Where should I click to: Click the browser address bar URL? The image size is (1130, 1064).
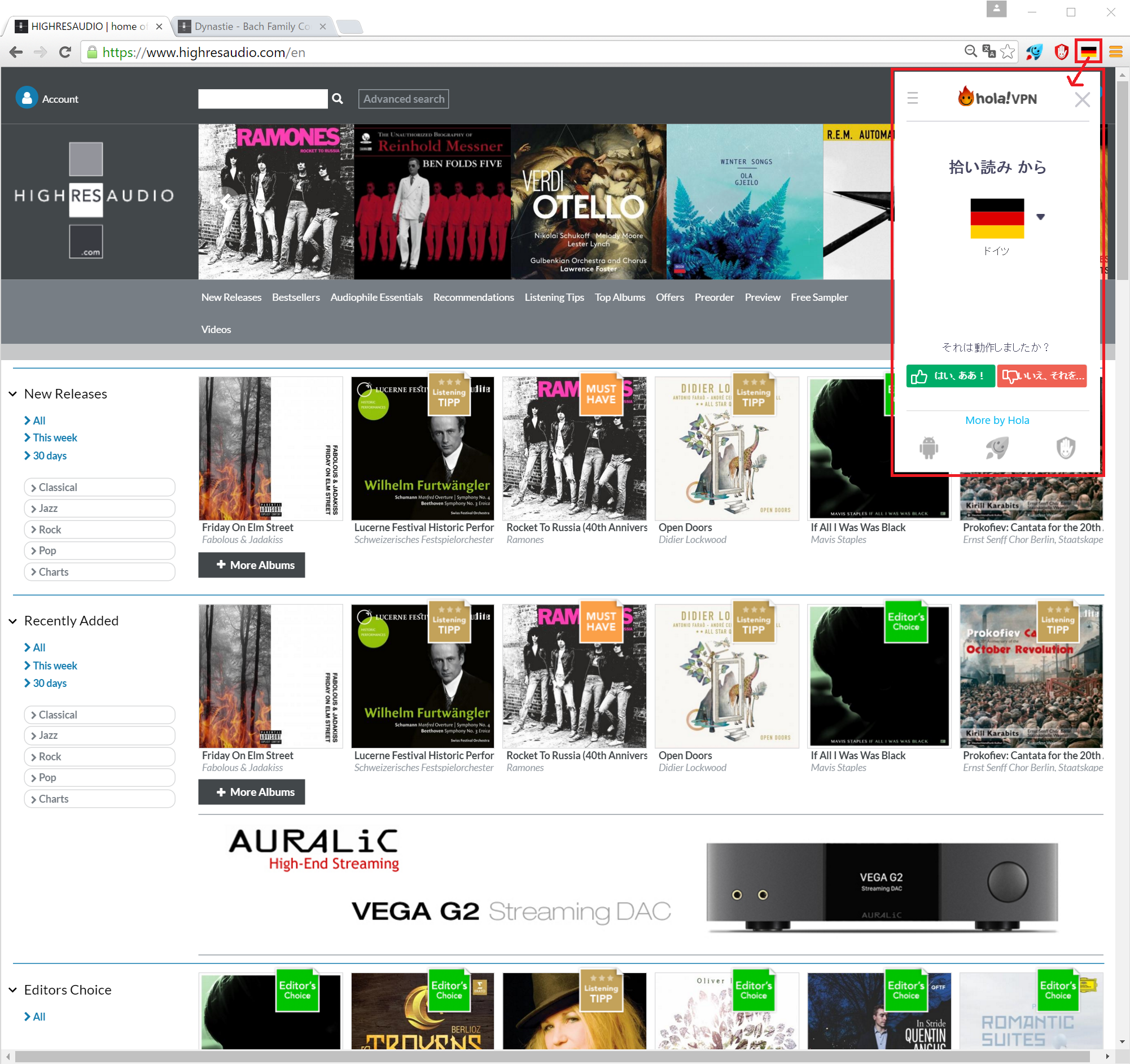(204, 52)
